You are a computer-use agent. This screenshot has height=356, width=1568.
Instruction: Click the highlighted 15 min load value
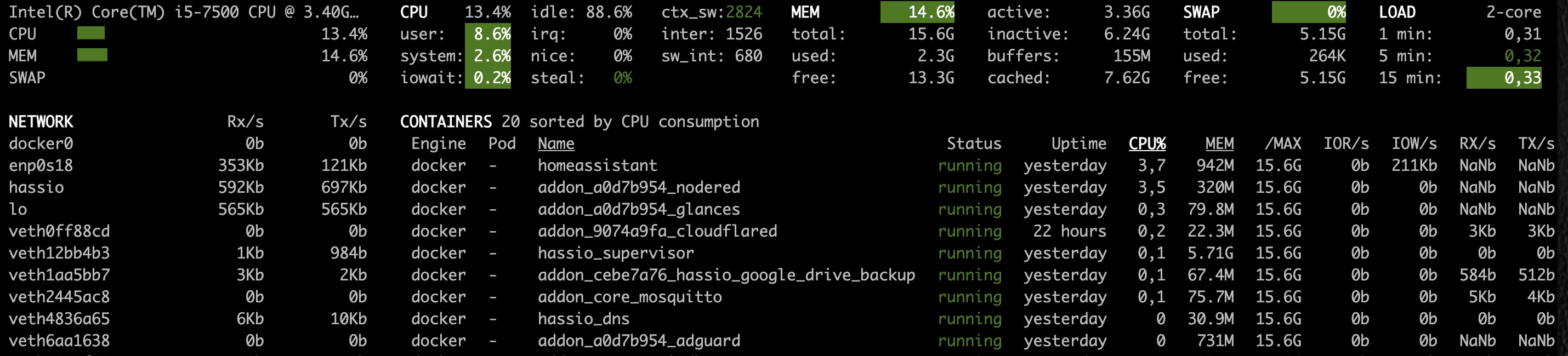point(1503,78)
